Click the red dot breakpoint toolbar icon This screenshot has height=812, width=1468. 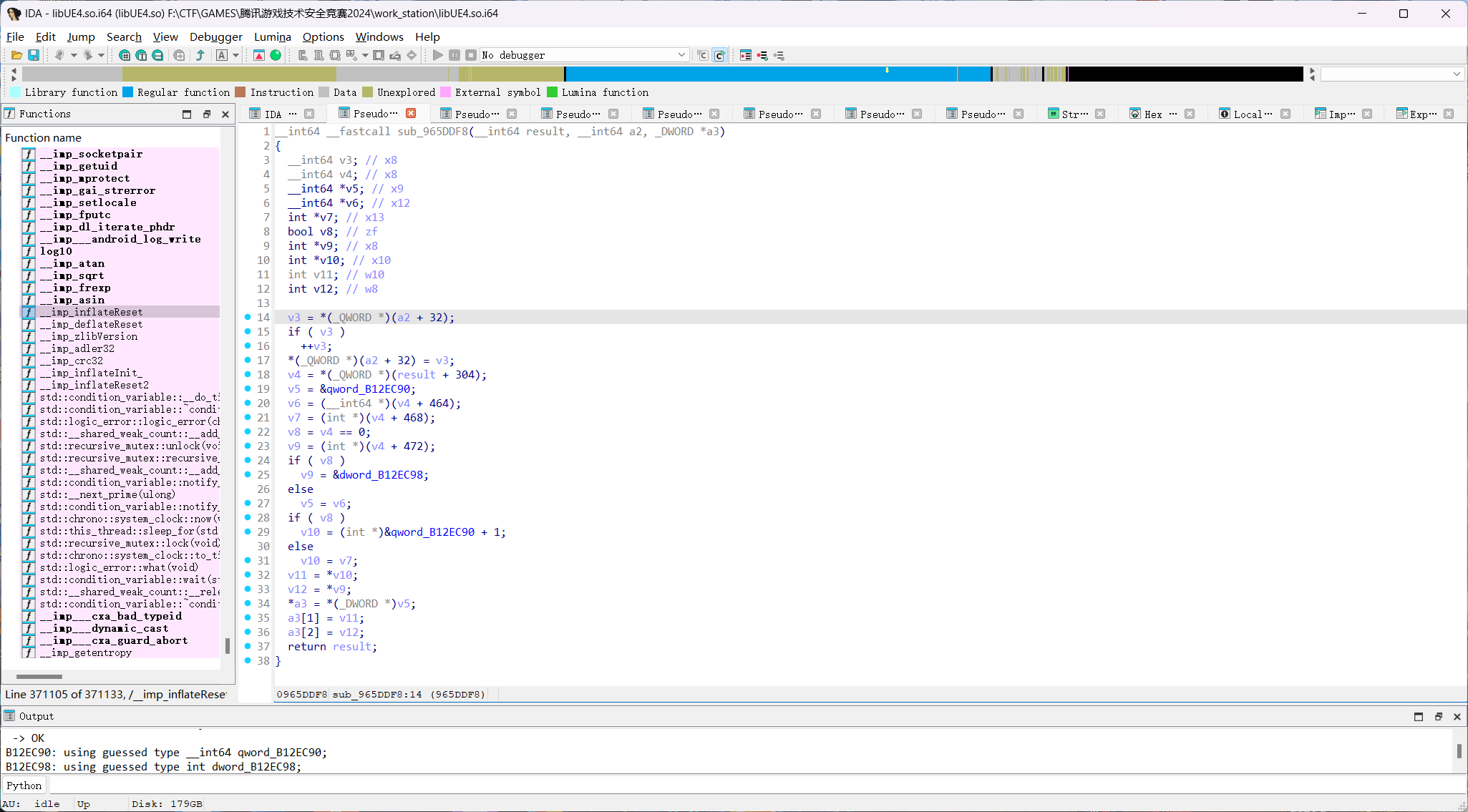coord(762,55)
